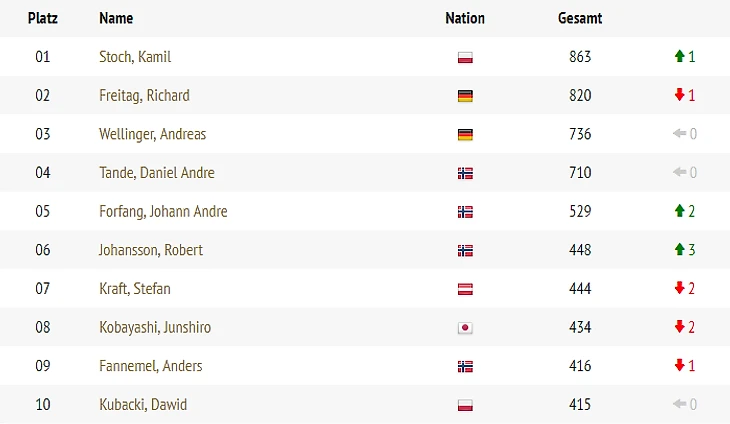Sort by the Platz column header
730x424 pixels.
(x=42, y=18)
